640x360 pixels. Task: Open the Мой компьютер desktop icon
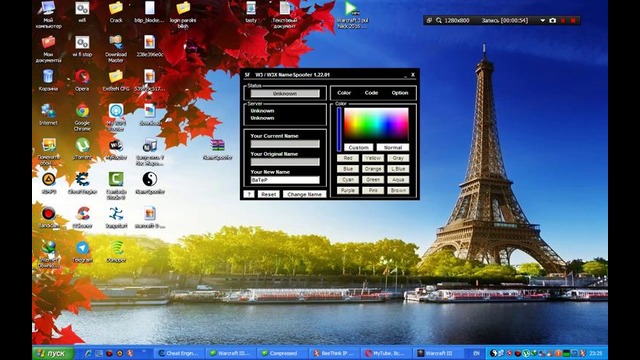point(48,14)
